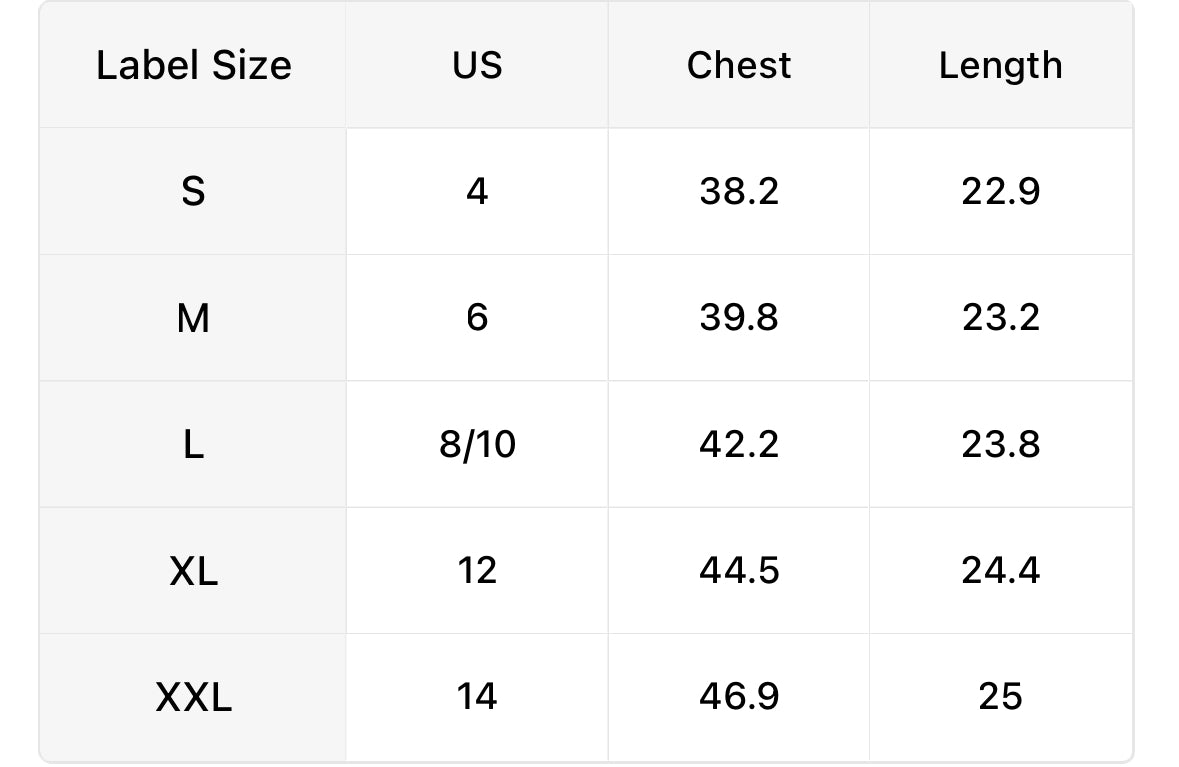
Task: Click the Chest column header
Action: coord(738,65)
